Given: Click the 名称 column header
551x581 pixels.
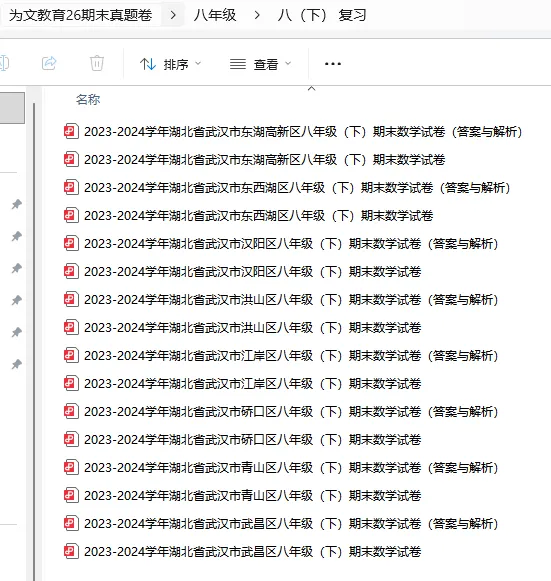Looking at the screenshot, I should click(88, 100).
